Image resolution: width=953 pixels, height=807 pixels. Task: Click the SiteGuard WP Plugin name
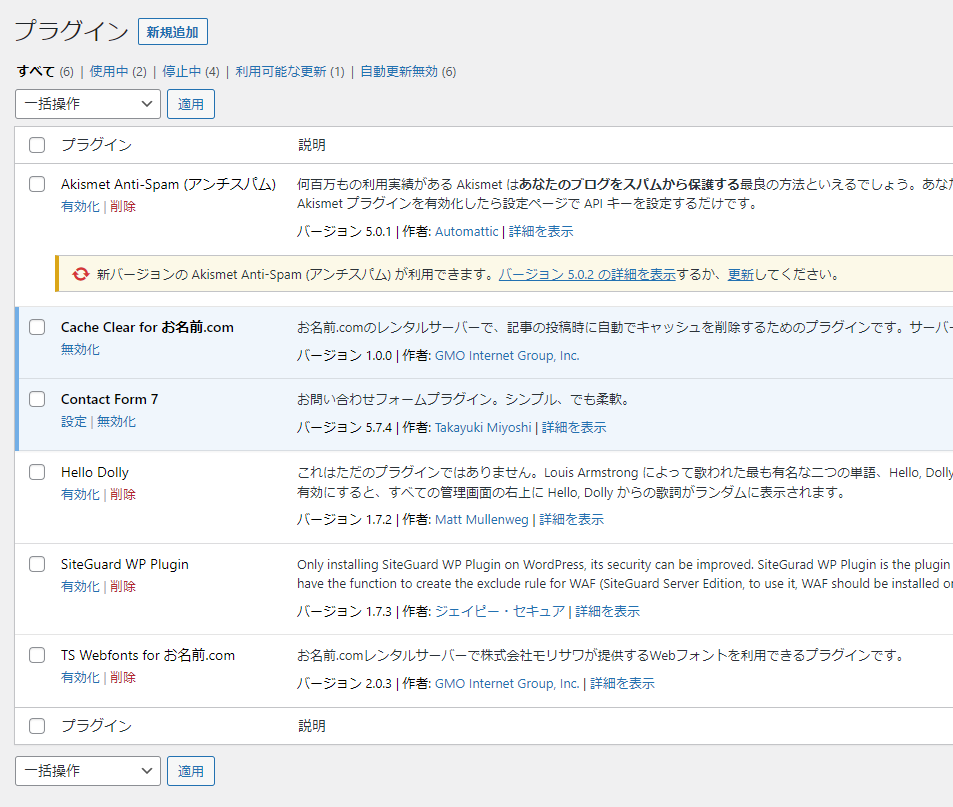click(125, 564)
